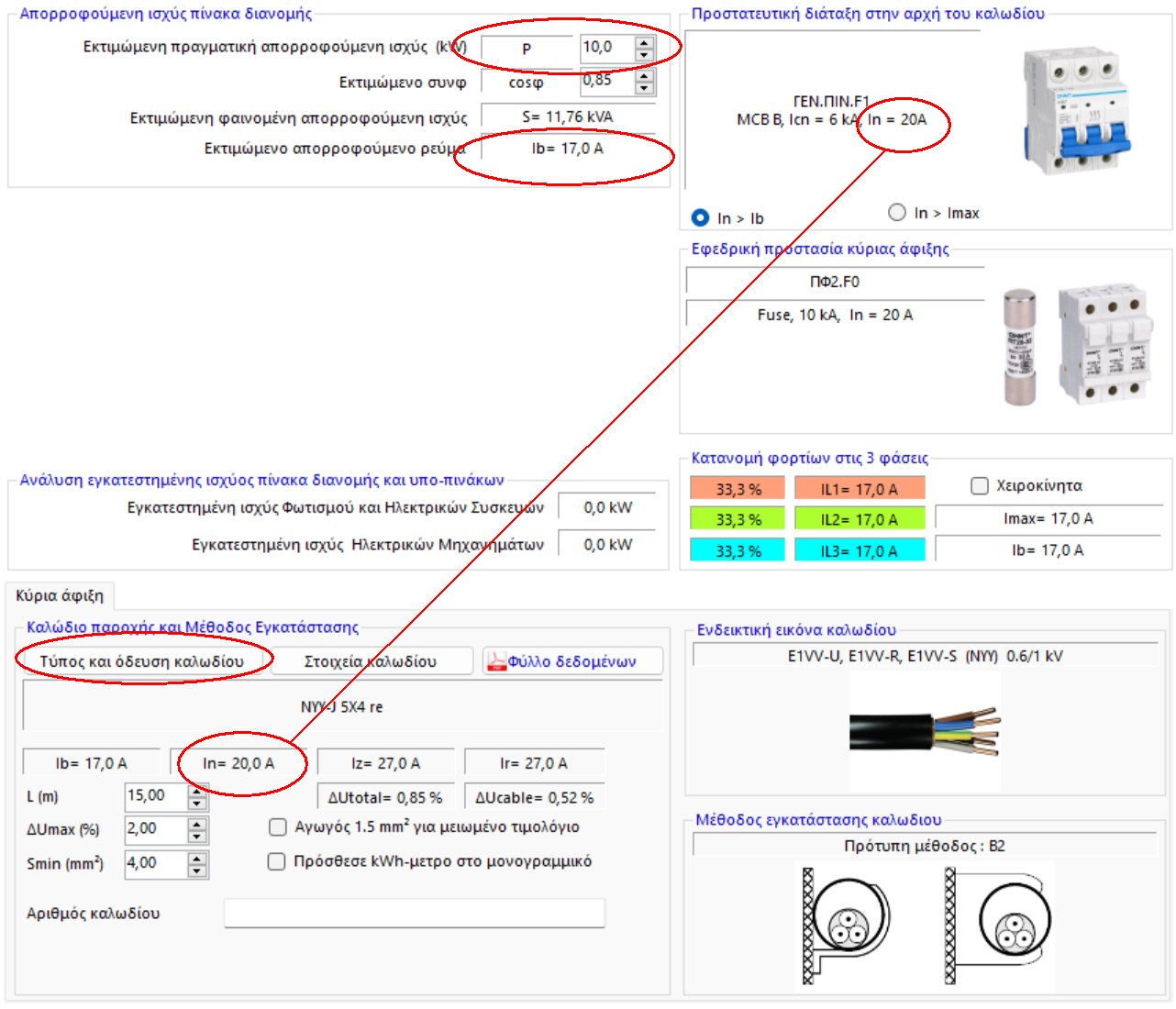Switch to the Κύρια άφιξη tab

click(x=60, y=595)
